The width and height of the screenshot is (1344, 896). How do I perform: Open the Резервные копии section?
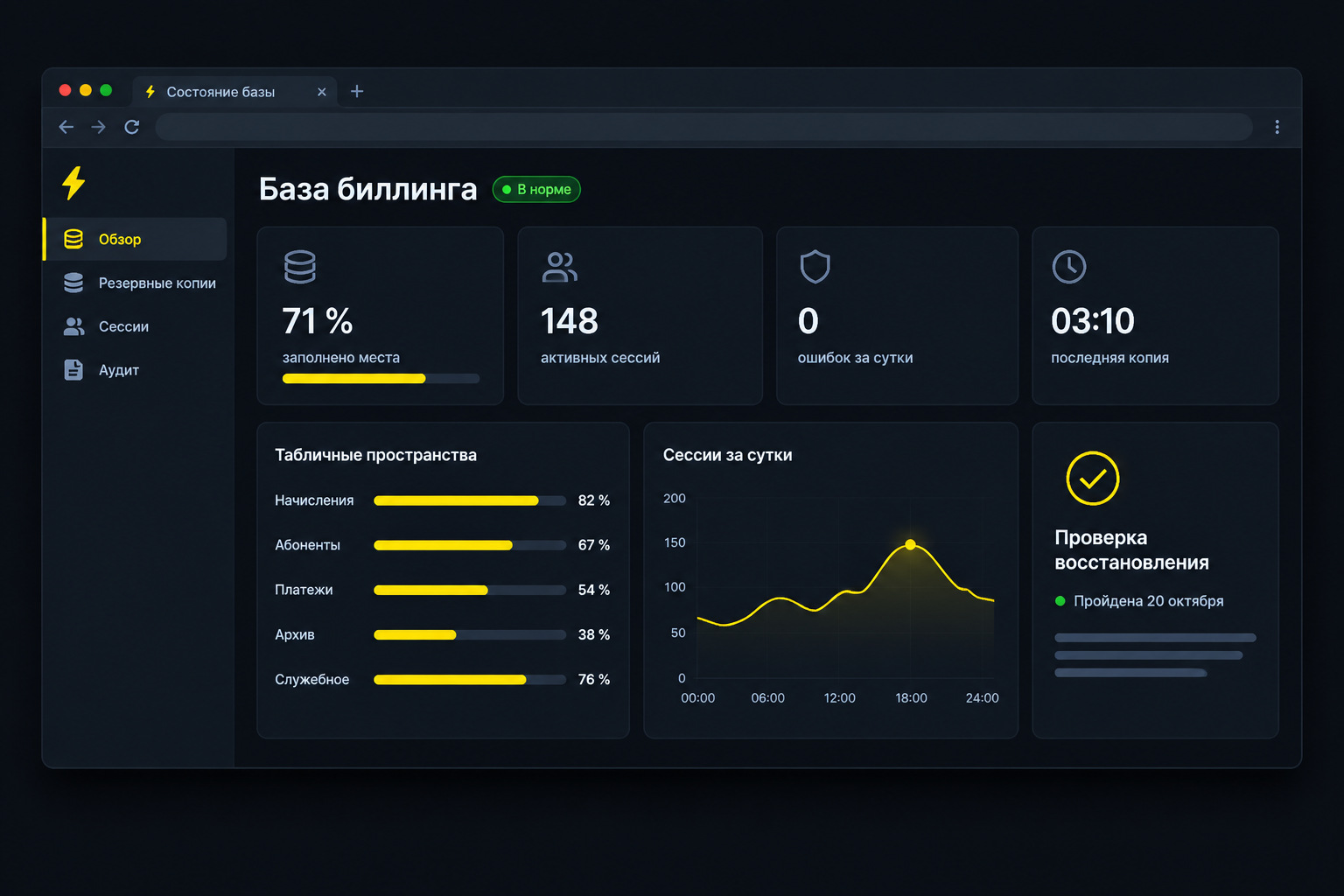[x=135, y=283]
